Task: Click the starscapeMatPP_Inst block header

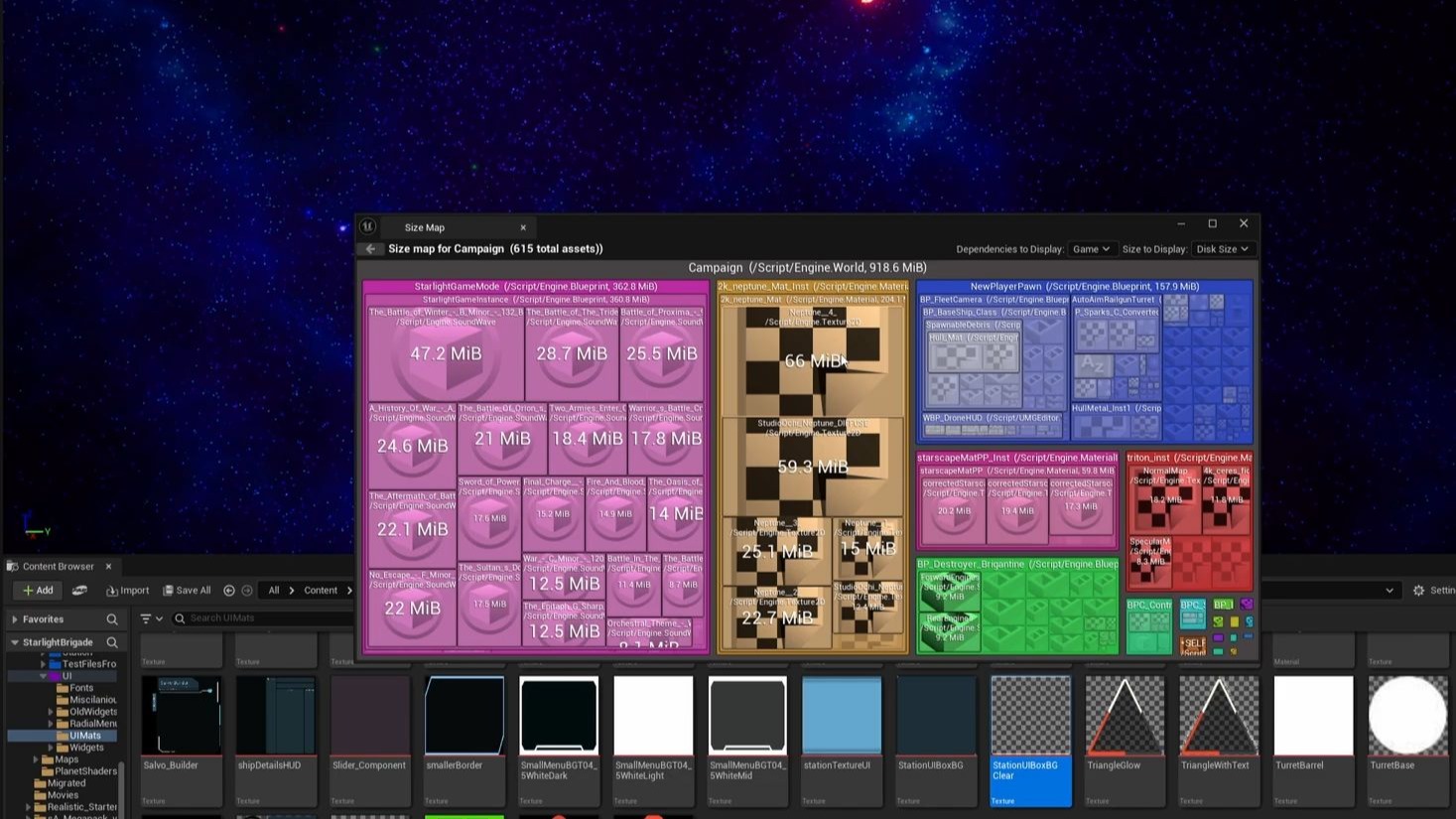Action: (x=1017, y=458)
